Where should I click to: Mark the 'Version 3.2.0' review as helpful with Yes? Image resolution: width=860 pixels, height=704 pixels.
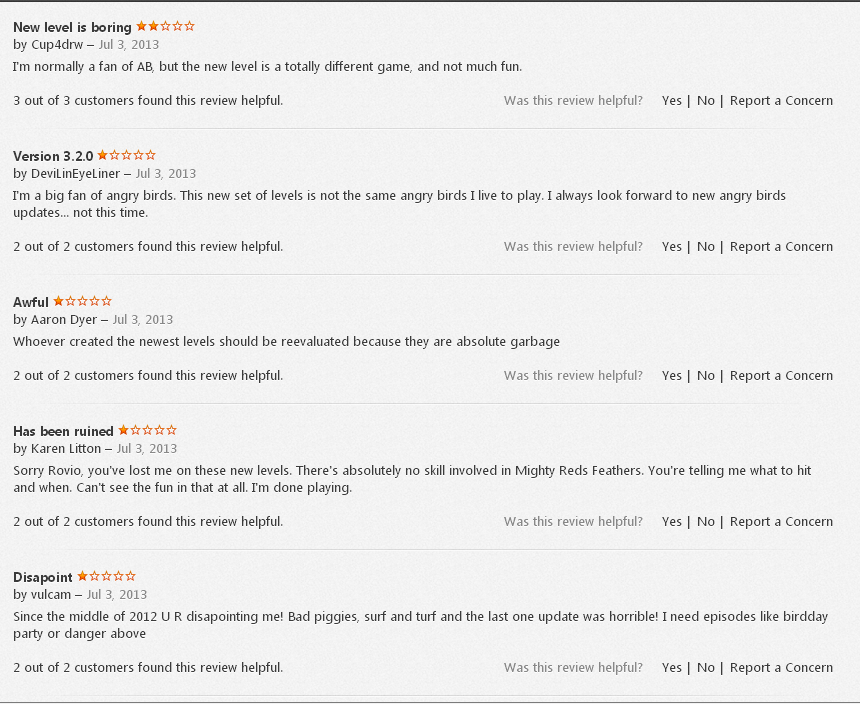pos(671,247)
